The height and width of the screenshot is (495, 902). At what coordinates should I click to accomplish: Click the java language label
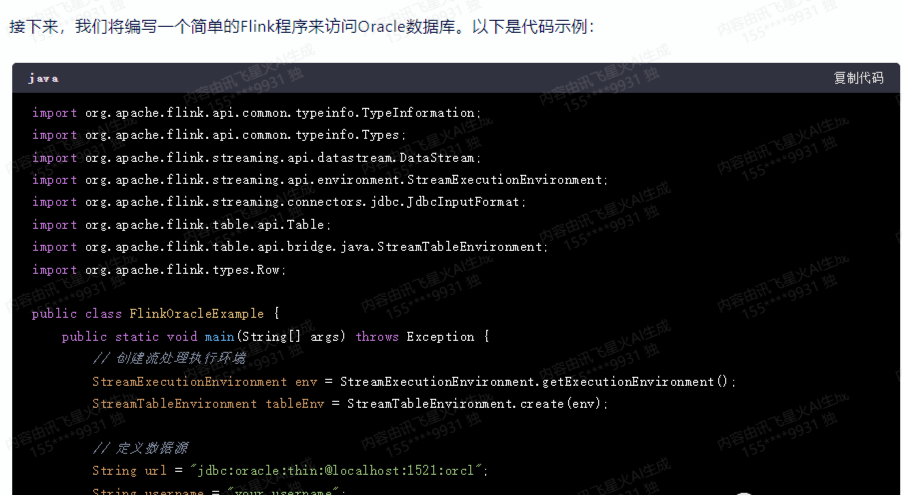(x=43, y=78)
